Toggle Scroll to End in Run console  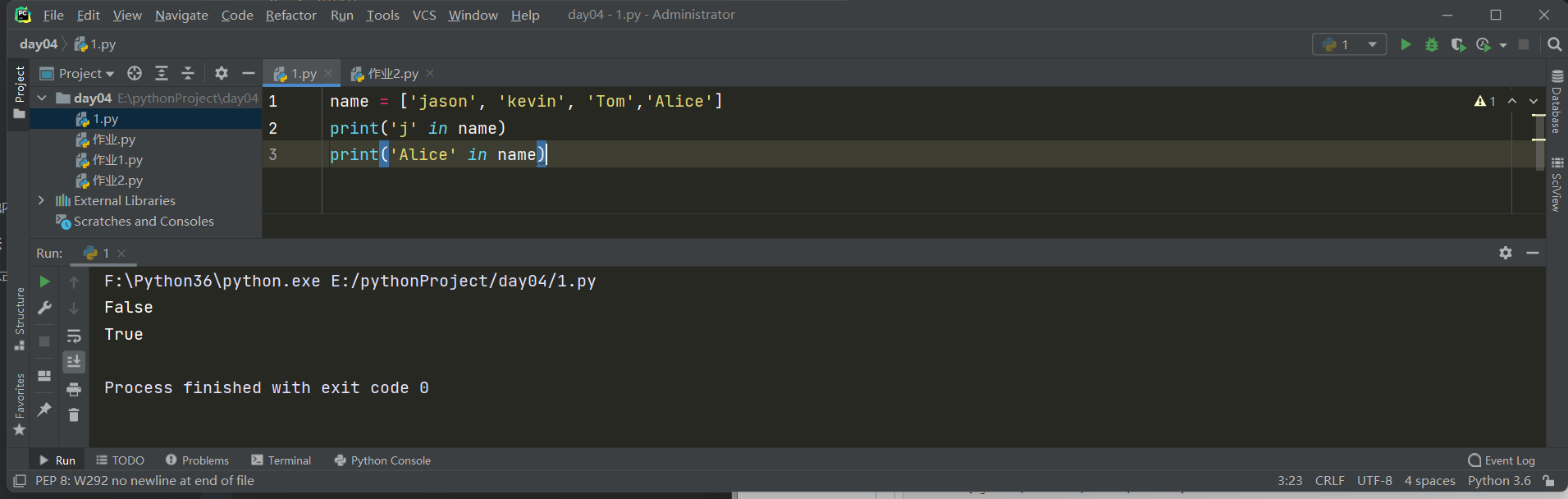click(x=74, y=362)
